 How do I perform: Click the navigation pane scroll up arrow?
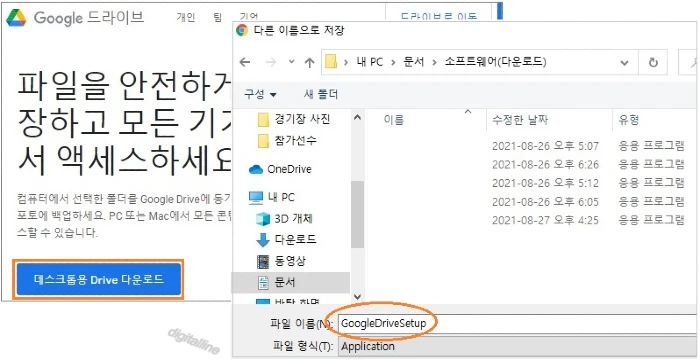coord(357,117)
